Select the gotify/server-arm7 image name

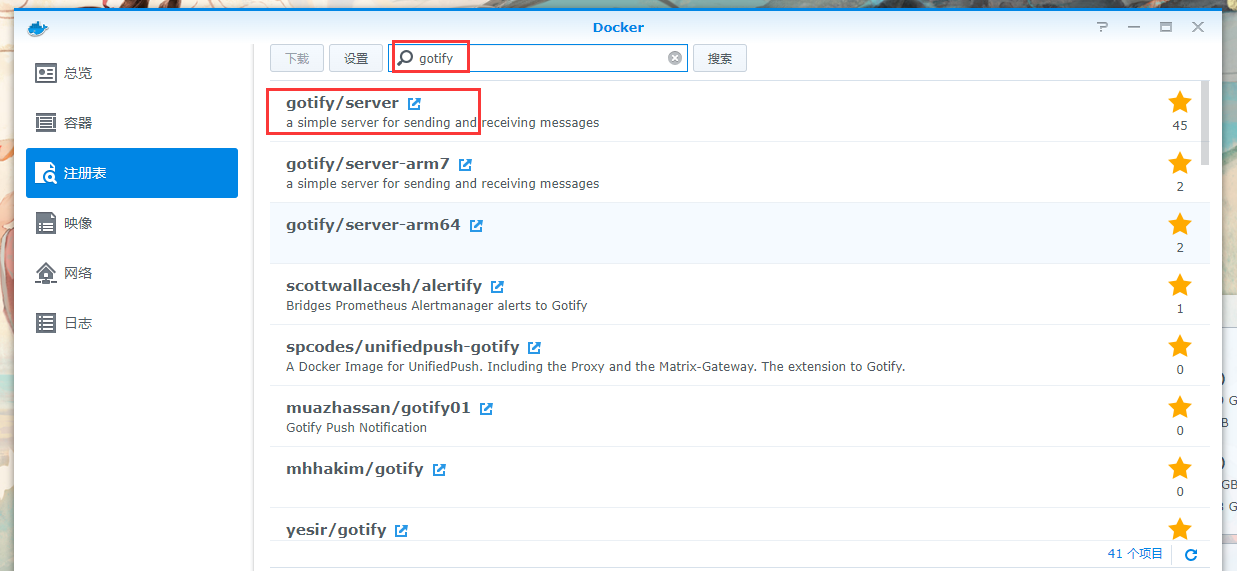tap(368, 164)
